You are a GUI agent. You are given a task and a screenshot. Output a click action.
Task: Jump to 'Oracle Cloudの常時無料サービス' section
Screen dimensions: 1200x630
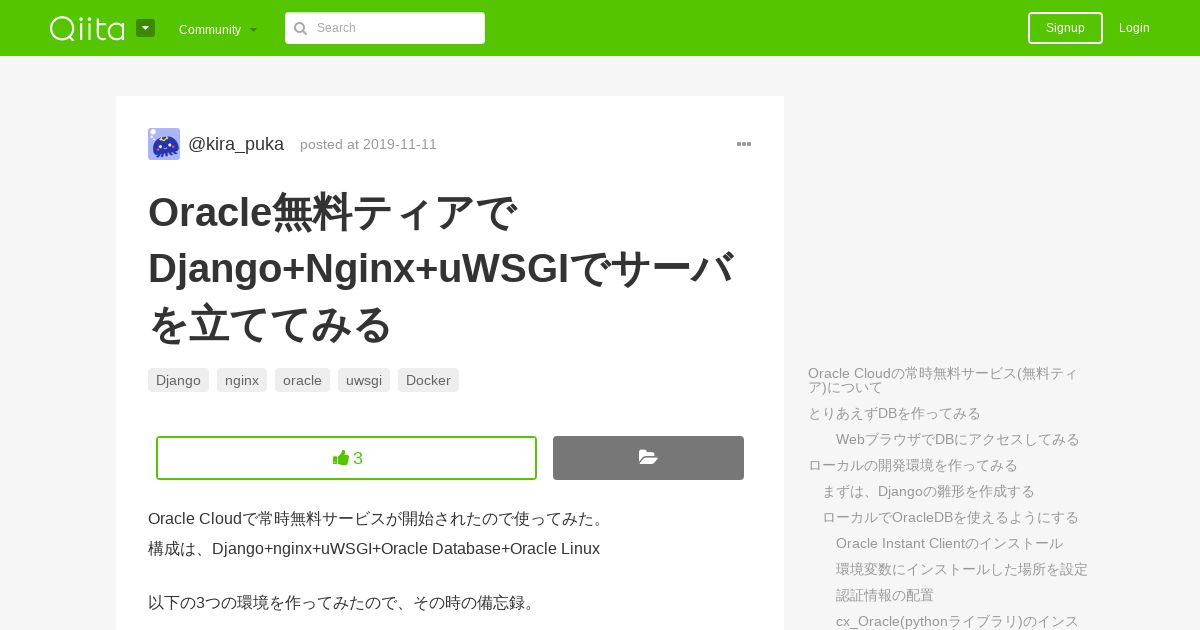coord(943,380)
